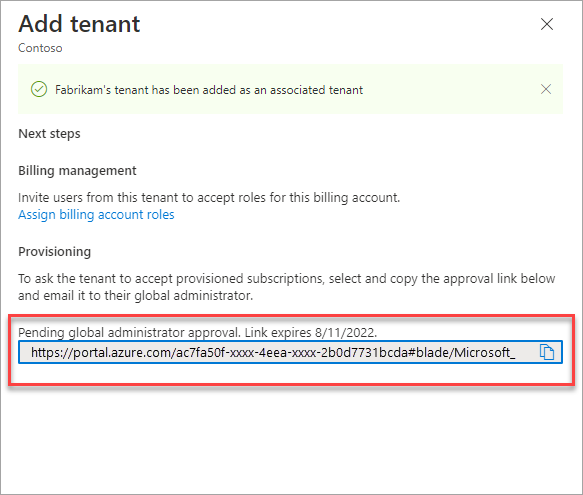Viewport: 583px width, 495px height.
Task: Click the Provisioning section heading
Action: tap(55, 252)
